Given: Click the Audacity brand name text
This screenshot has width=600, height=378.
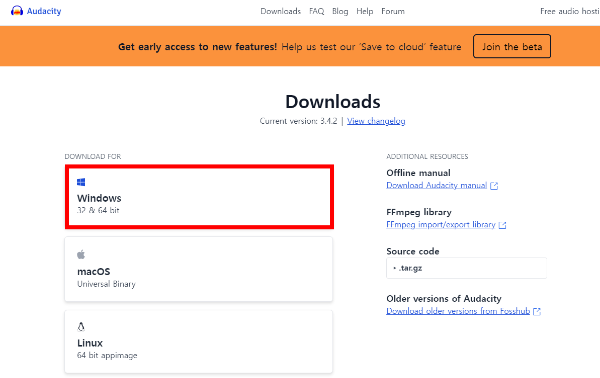Looking at the screenshot, I should coord(44,11).
